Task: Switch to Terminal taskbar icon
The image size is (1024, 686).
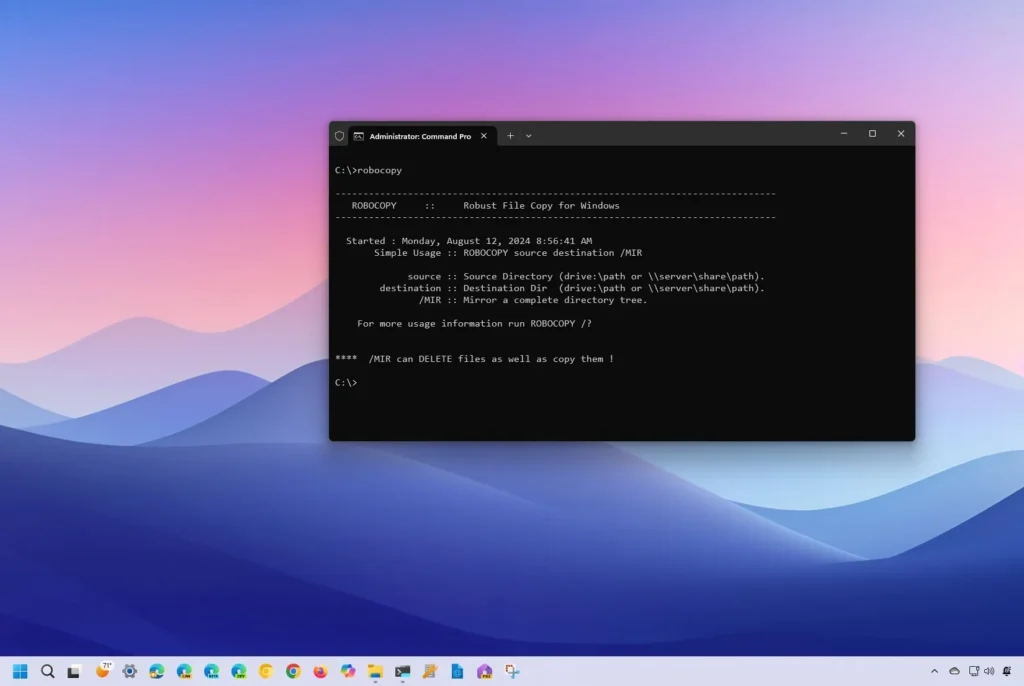Action: pos(402,671)
